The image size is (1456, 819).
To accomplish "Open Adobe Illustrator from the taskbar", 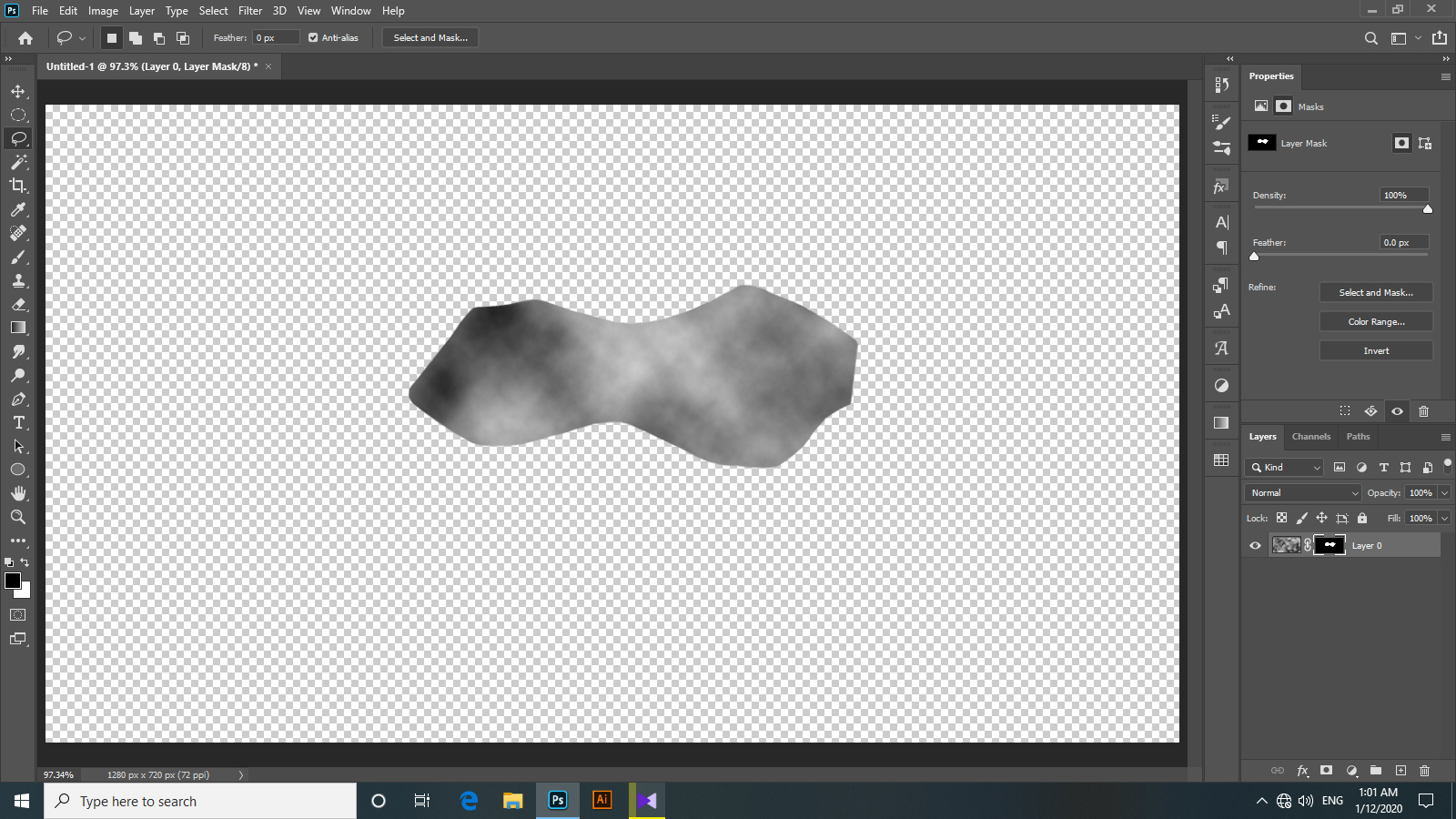I will pyautogui.click(x=602, y=800).
